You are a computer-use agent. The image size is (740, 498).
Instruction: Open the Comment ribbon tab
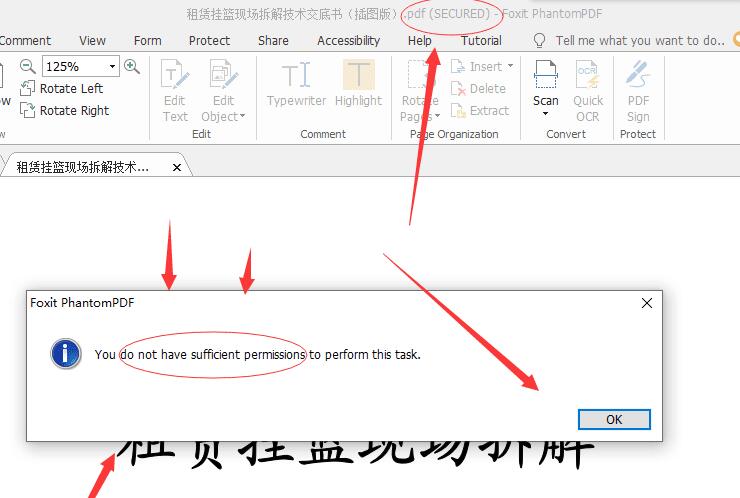[x=25, y=41]
